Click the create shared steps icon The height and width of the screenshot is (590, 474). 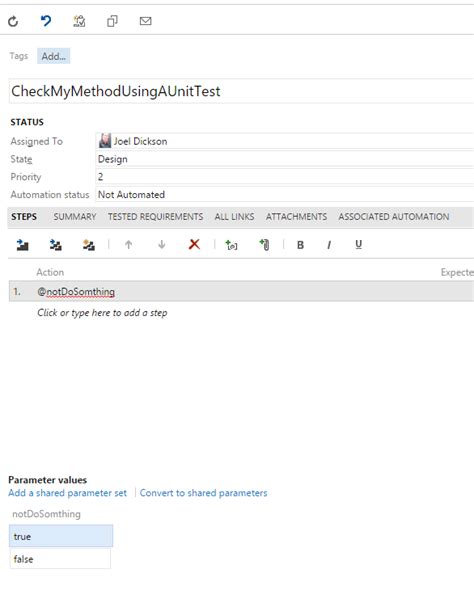tap(89, 245)
